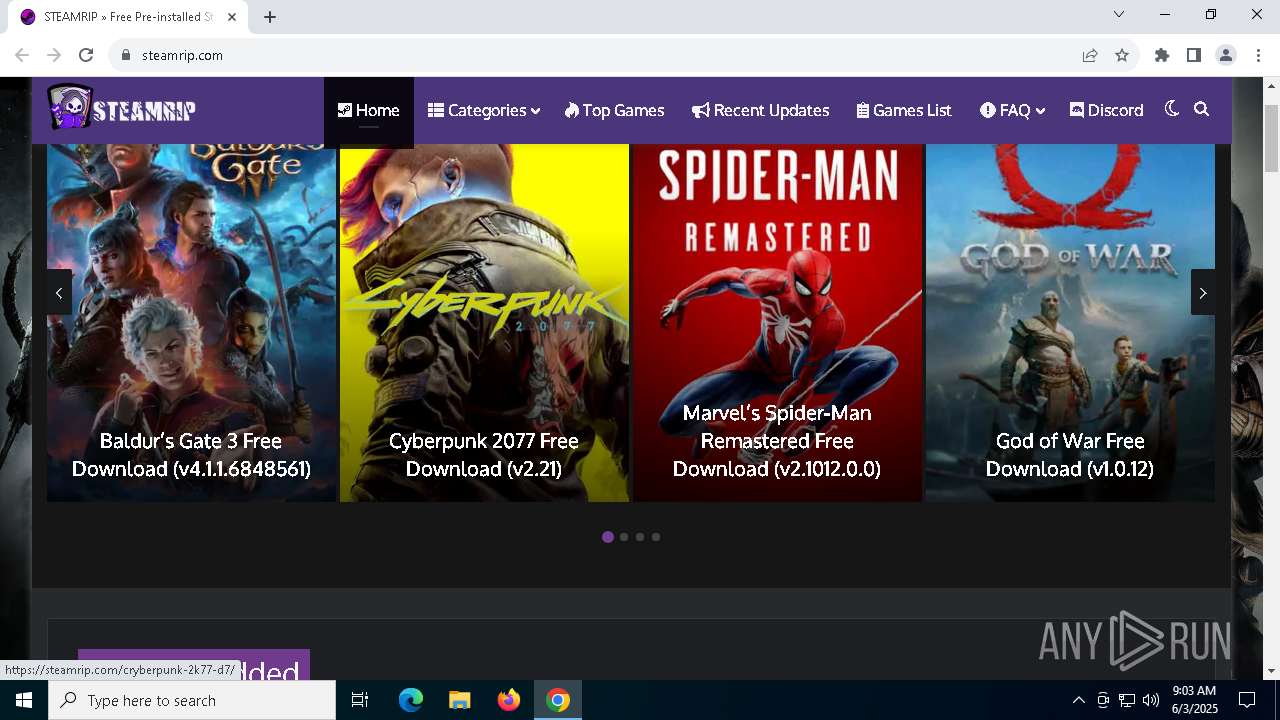Toggle dark mode moon icon
The width and height of the screenshot is (1280, 720).
click(1172, 109)
